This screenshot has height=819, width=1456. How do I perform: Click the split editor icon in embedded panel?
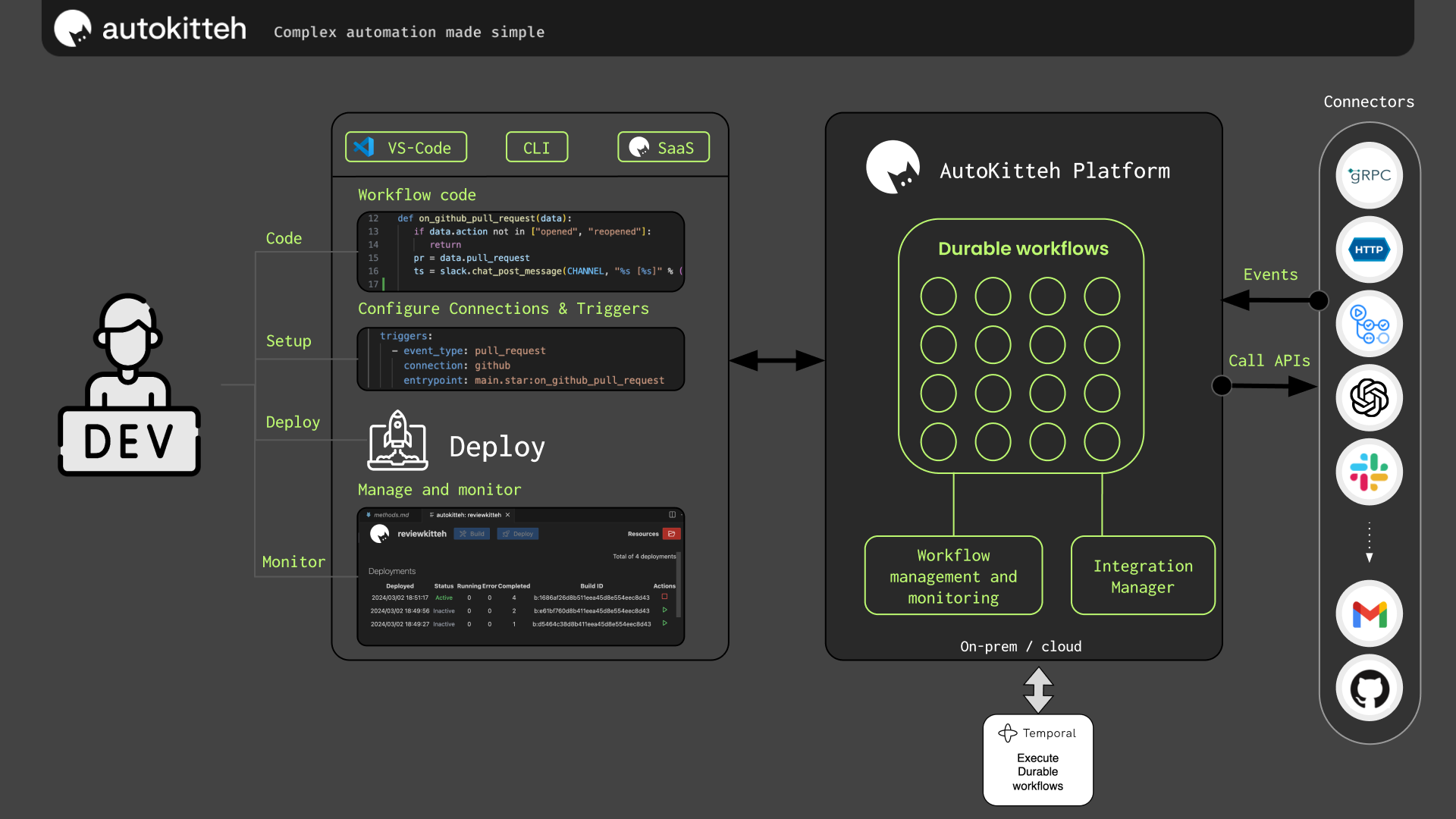672,515
